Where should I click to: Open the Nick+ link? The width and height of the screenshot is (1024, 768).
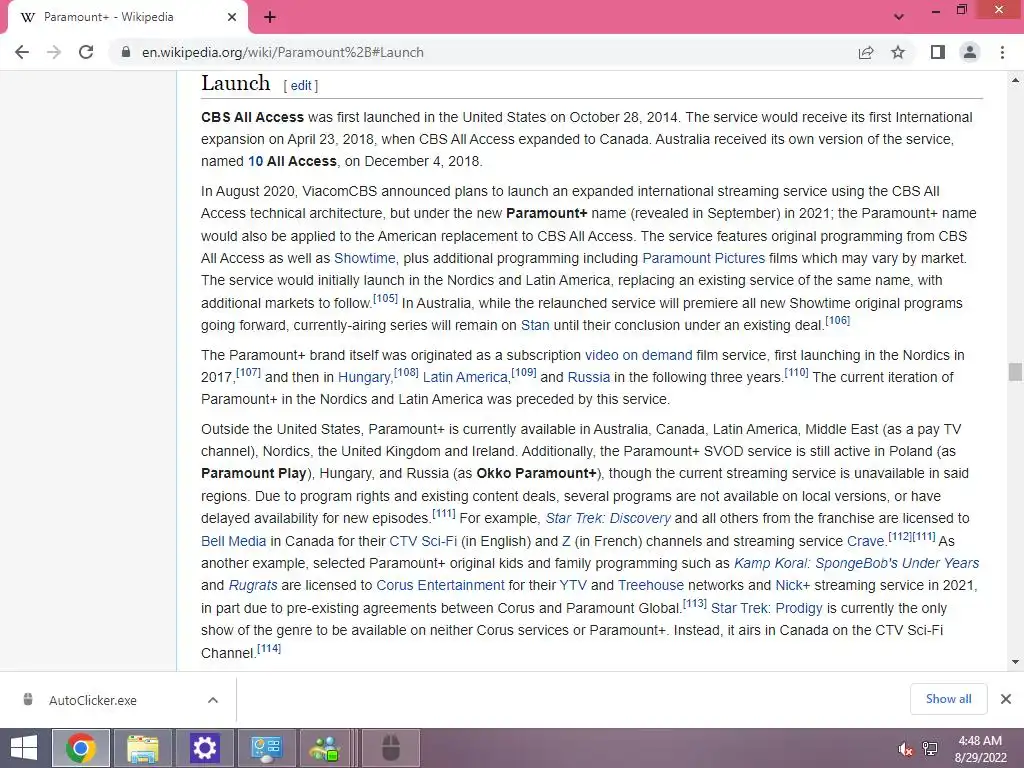792,586
